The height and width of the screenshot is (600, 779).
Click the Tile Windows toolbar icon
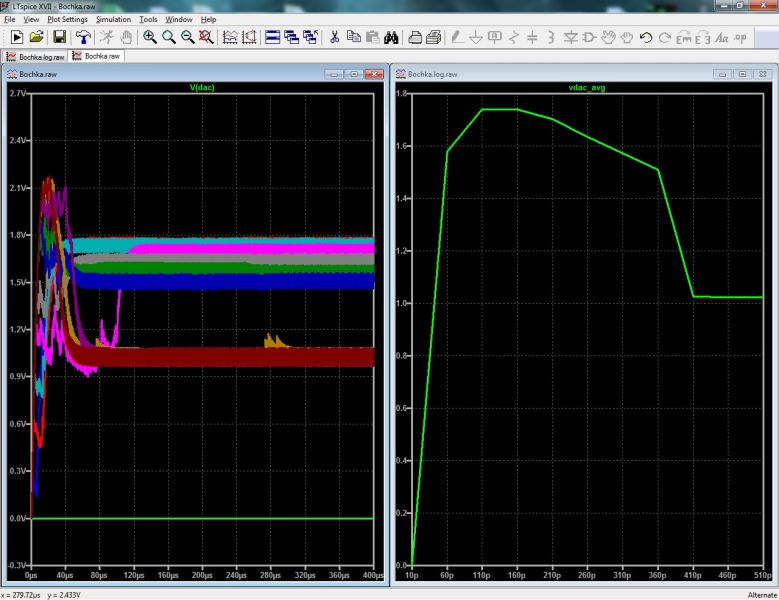point(272,37)
